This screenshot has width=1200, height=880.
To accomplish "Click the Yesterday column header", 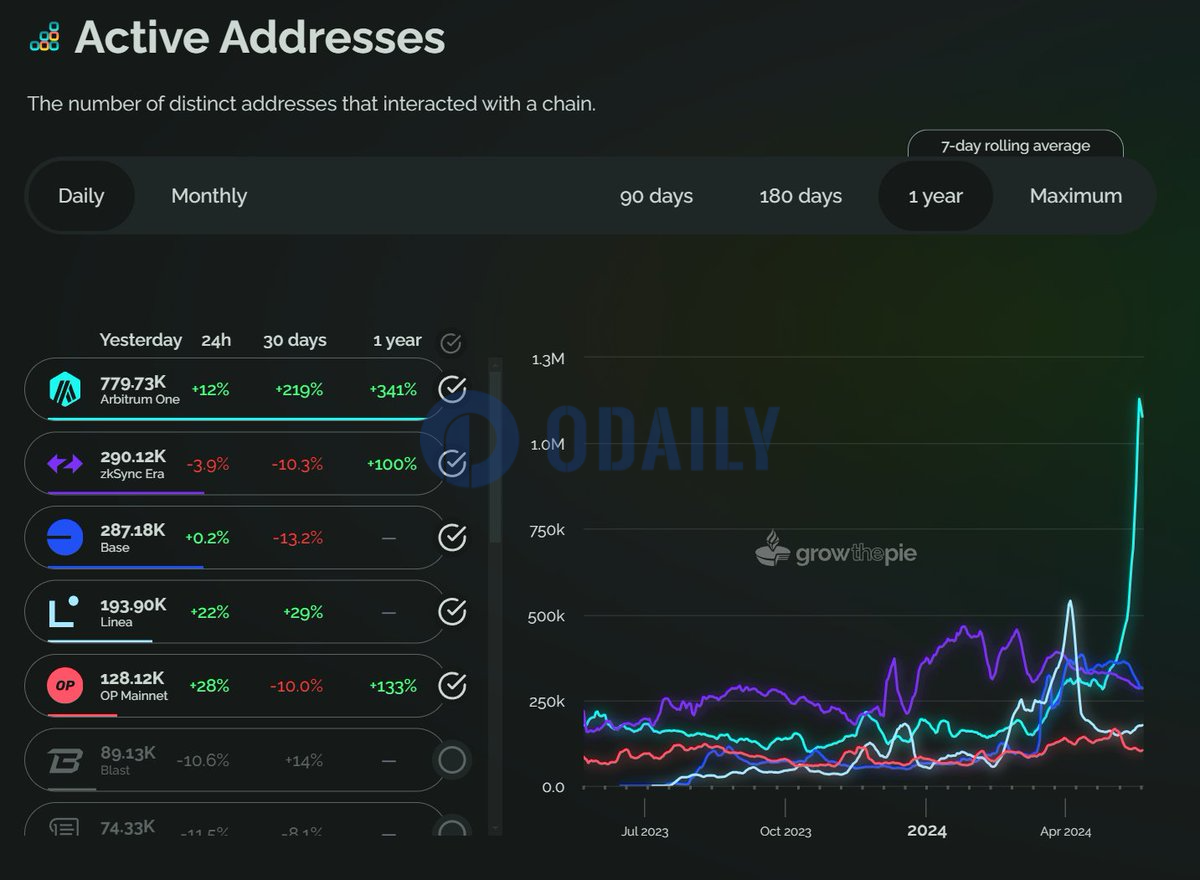I will (x=141, y=340).
